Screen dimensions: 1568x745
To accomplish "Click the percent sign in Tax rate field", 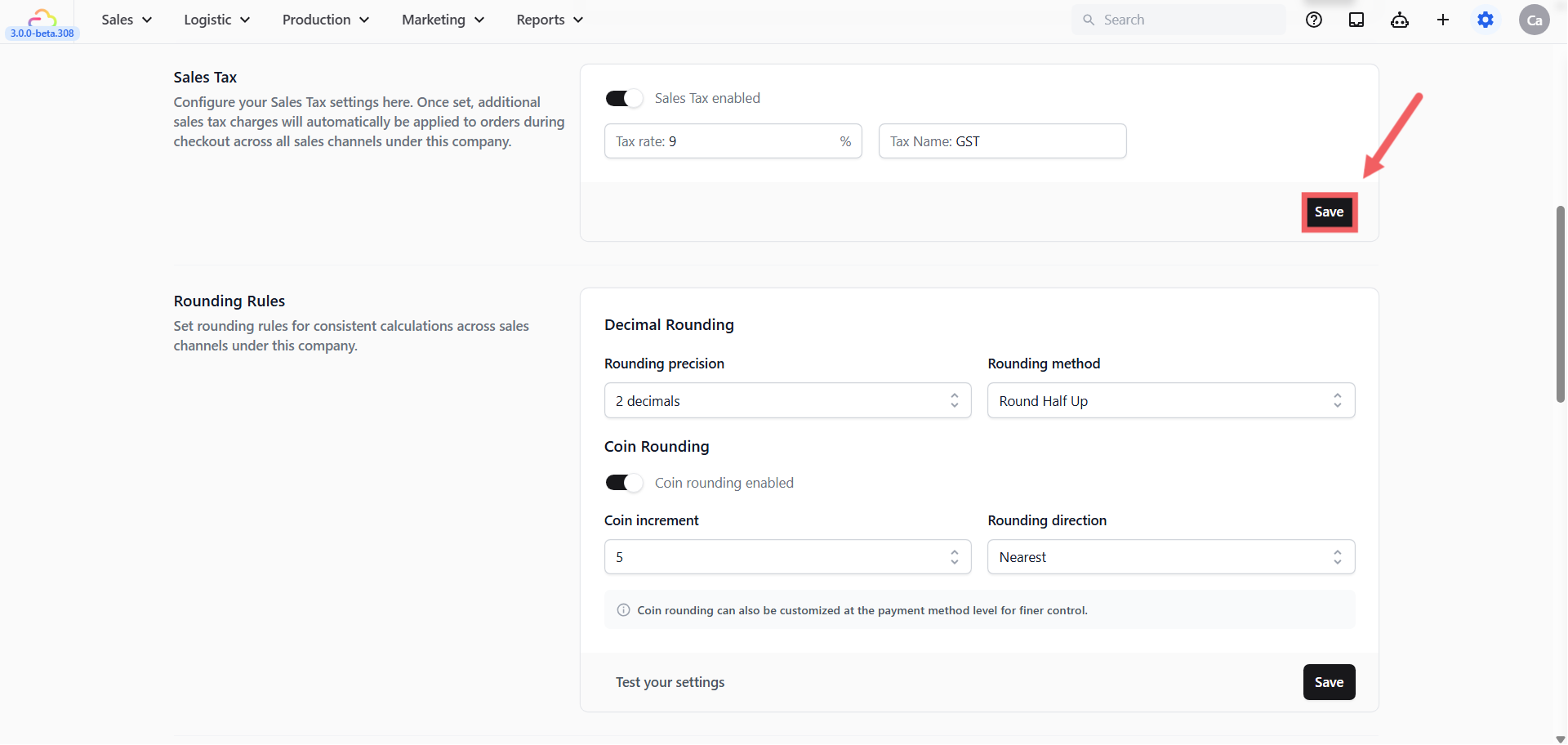I will pos(845,141).
